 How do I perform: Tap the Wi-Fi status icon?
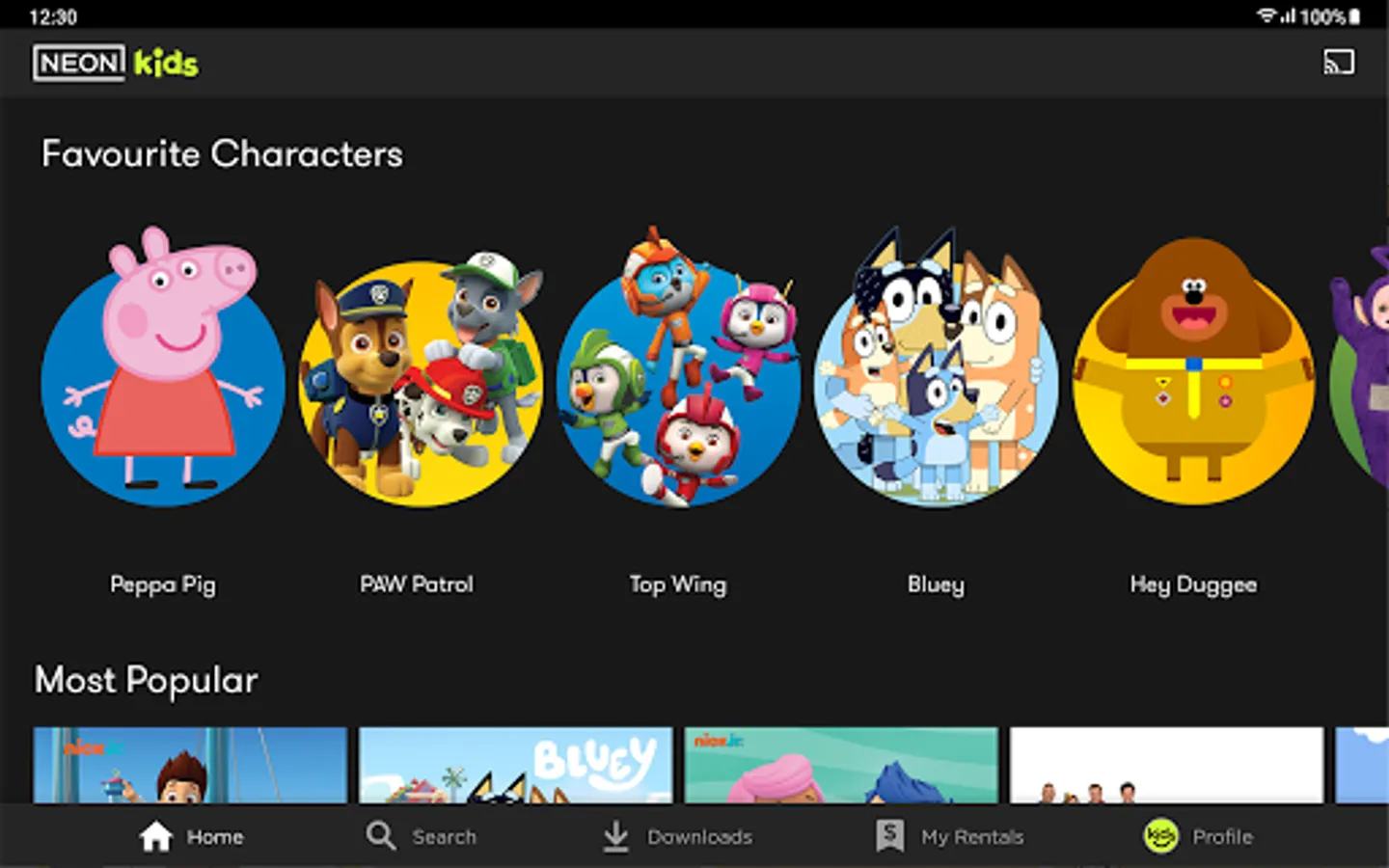[x=1266, y=15]
